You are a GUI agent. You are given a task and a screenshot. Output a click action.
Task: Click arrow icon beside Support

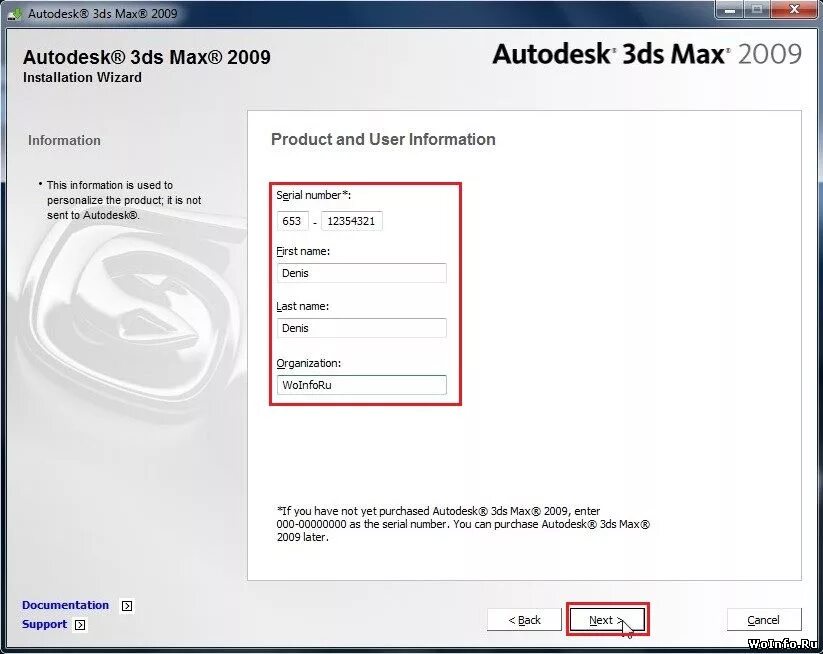point(80,625)
